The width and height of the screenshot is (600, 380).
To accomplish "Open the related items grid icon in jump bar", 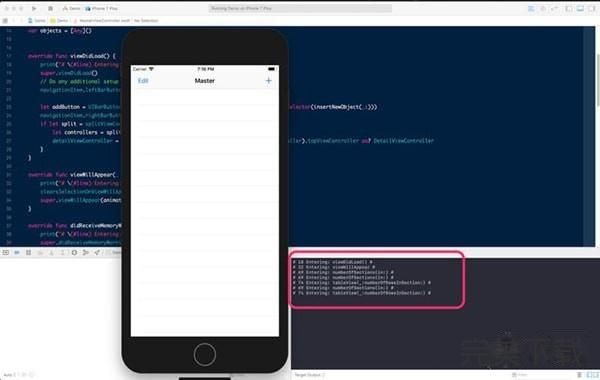I will click(x=5, y=21).
